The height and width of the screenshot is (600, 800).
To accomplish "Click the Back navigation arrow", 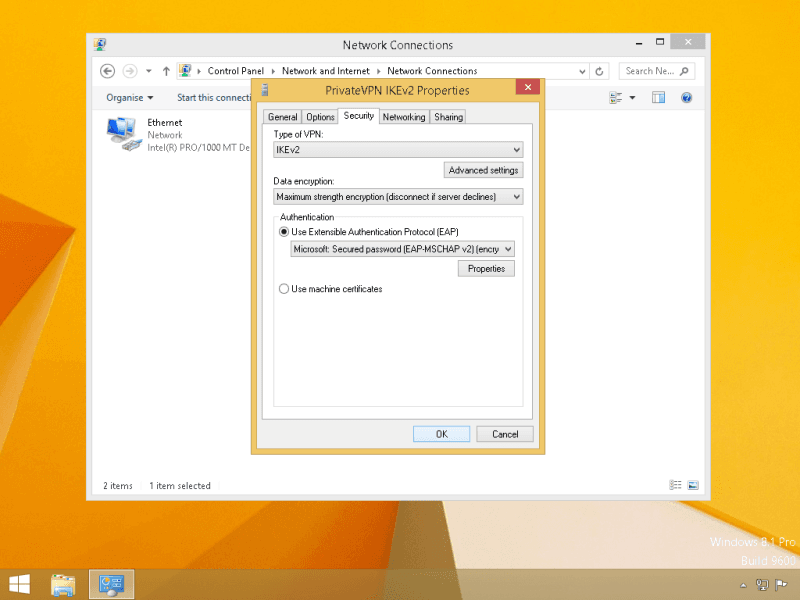I will coord(108,71).
